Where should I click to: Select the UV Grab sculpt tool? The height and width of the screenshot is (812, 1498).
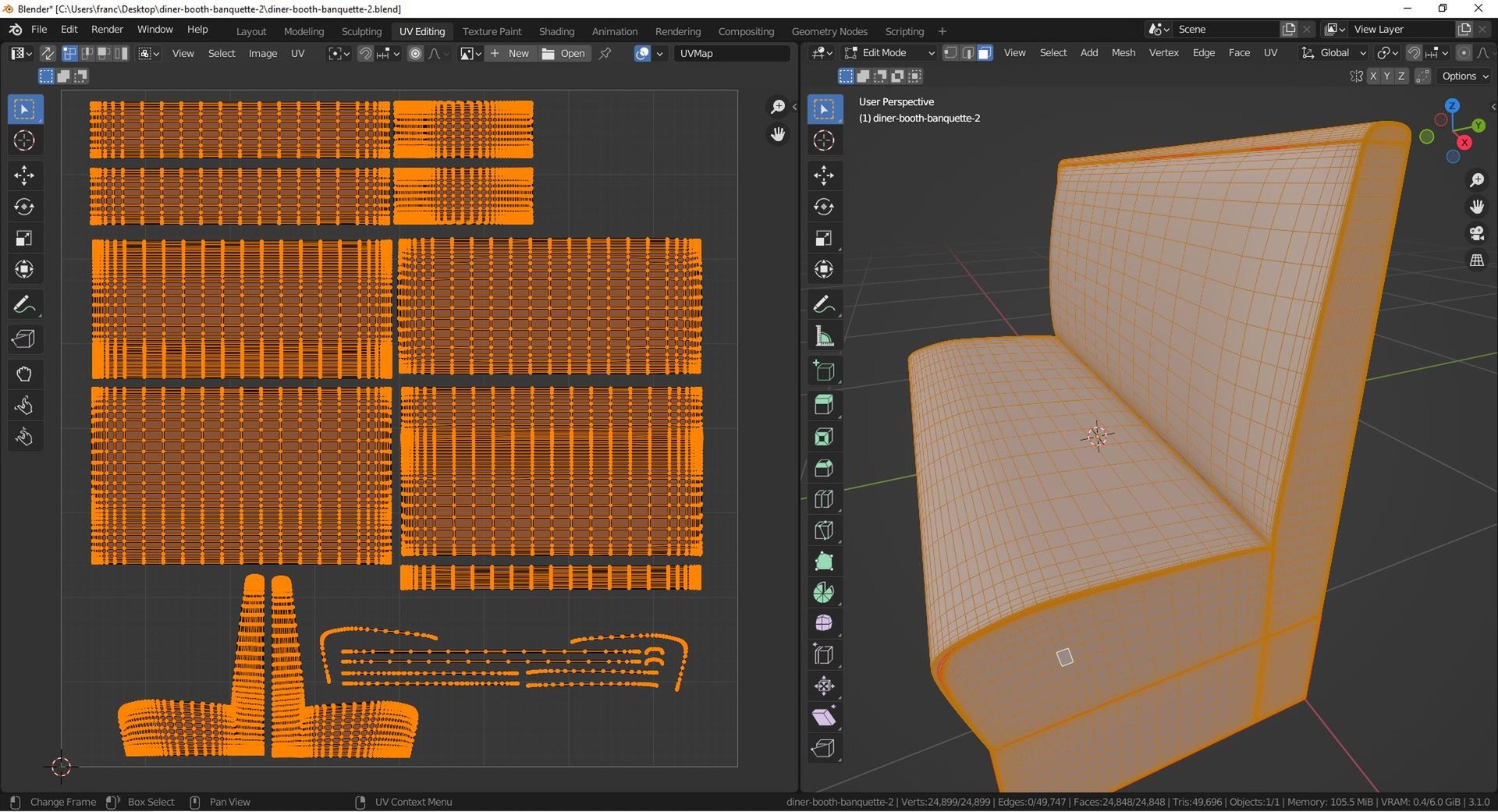coord(24,374)
